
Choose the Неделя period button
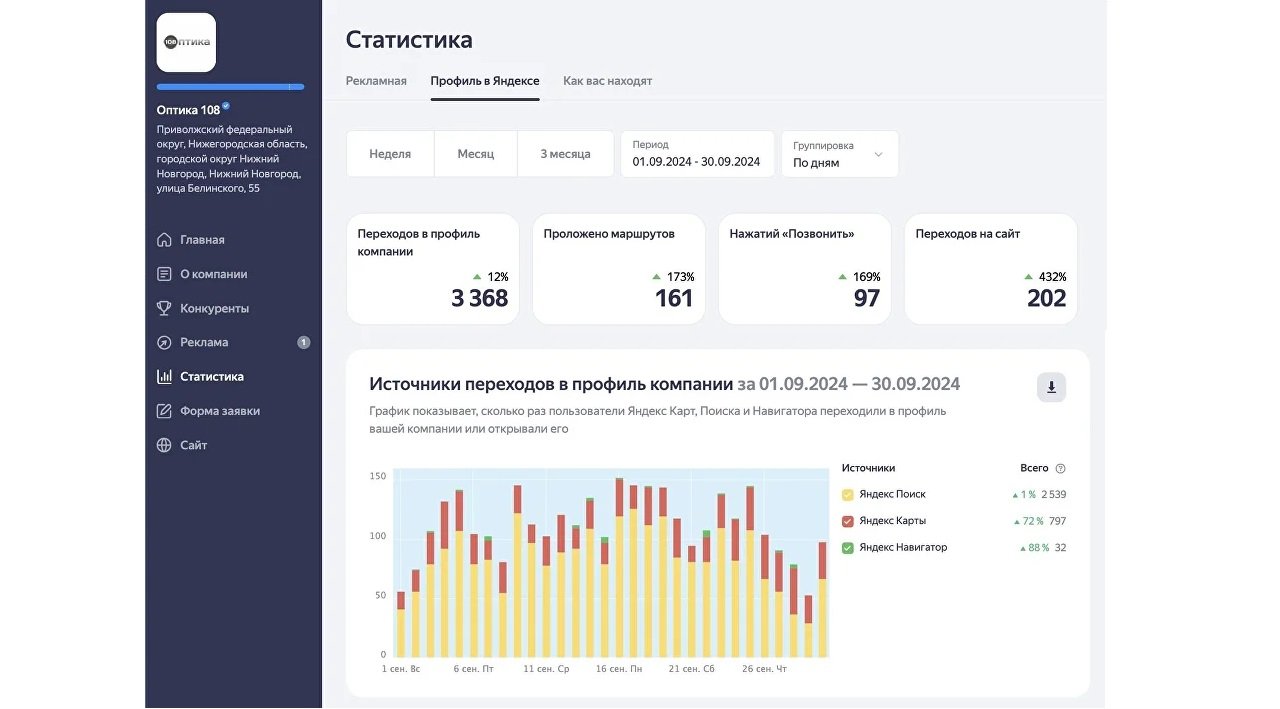coord(390,154)
